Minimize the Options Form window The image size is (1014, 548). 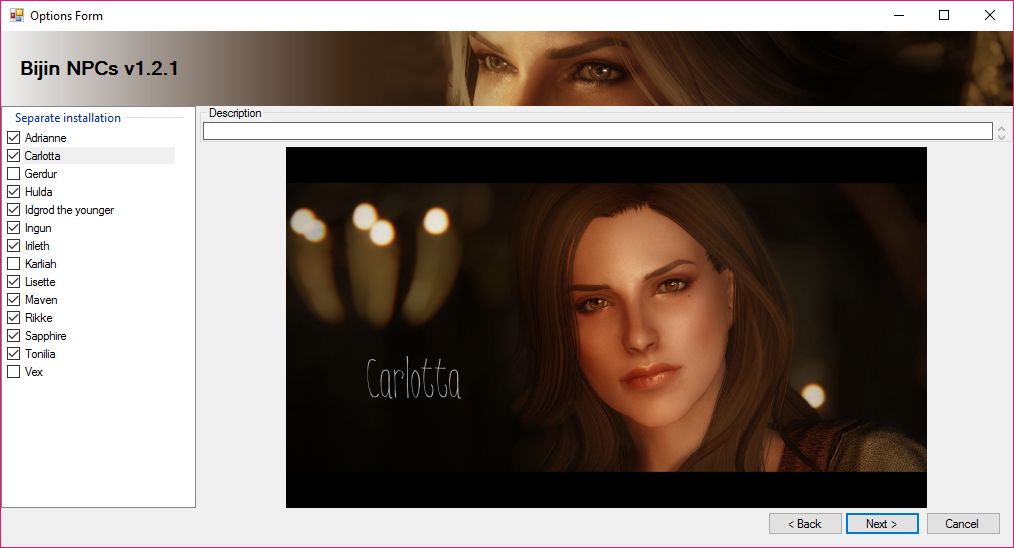(899, 16)
